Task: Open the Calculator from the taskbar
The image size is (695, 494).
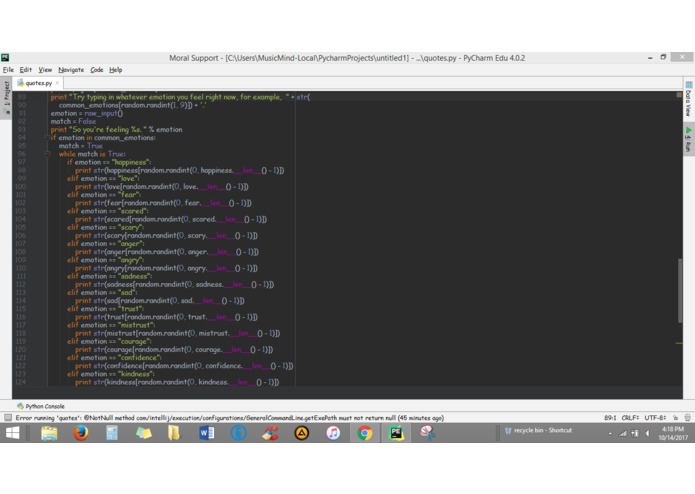Action: coord(112,433)
